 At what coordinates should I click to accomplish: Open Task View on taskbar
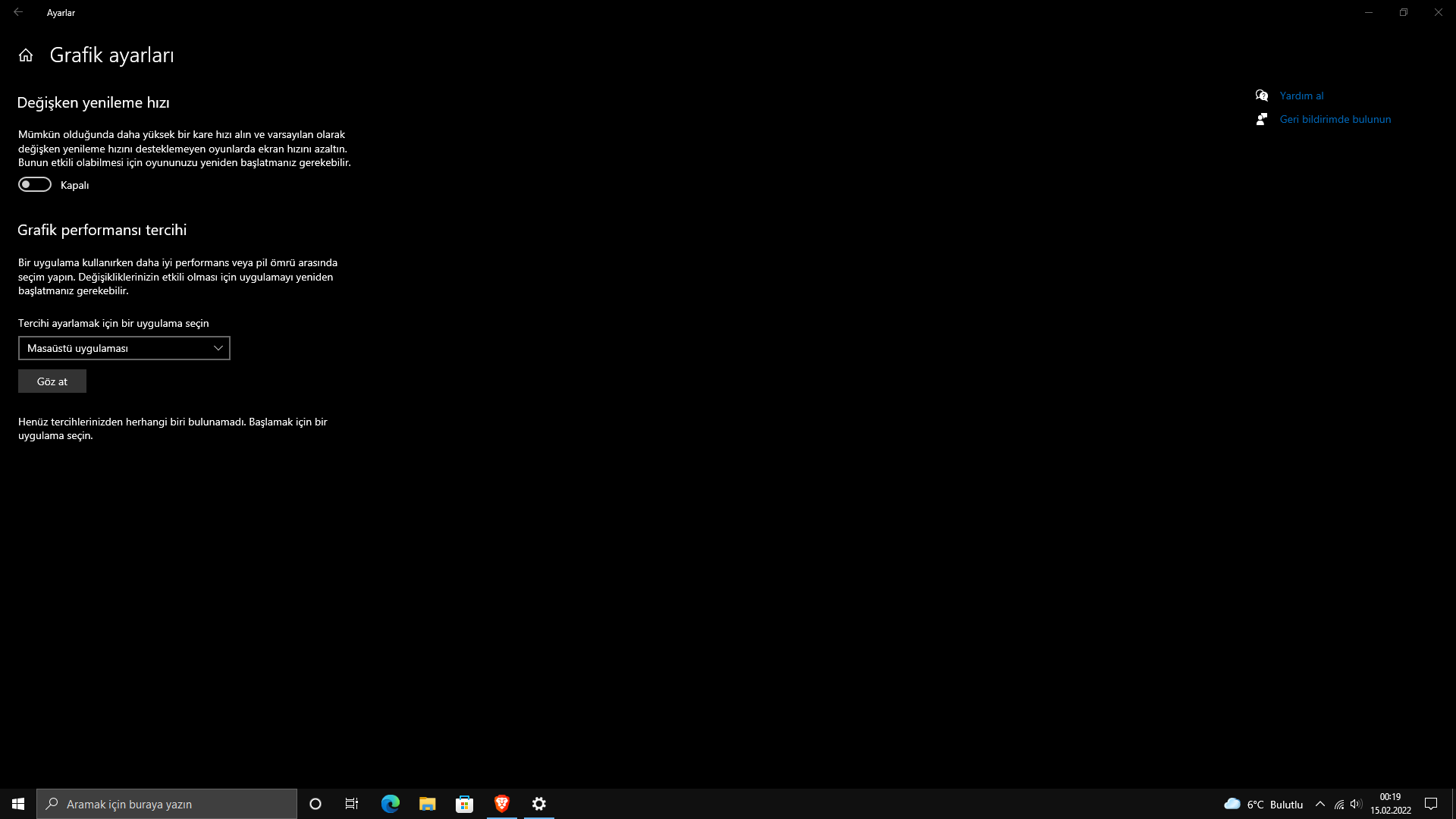pyautogui.click(x=352, y=804)
